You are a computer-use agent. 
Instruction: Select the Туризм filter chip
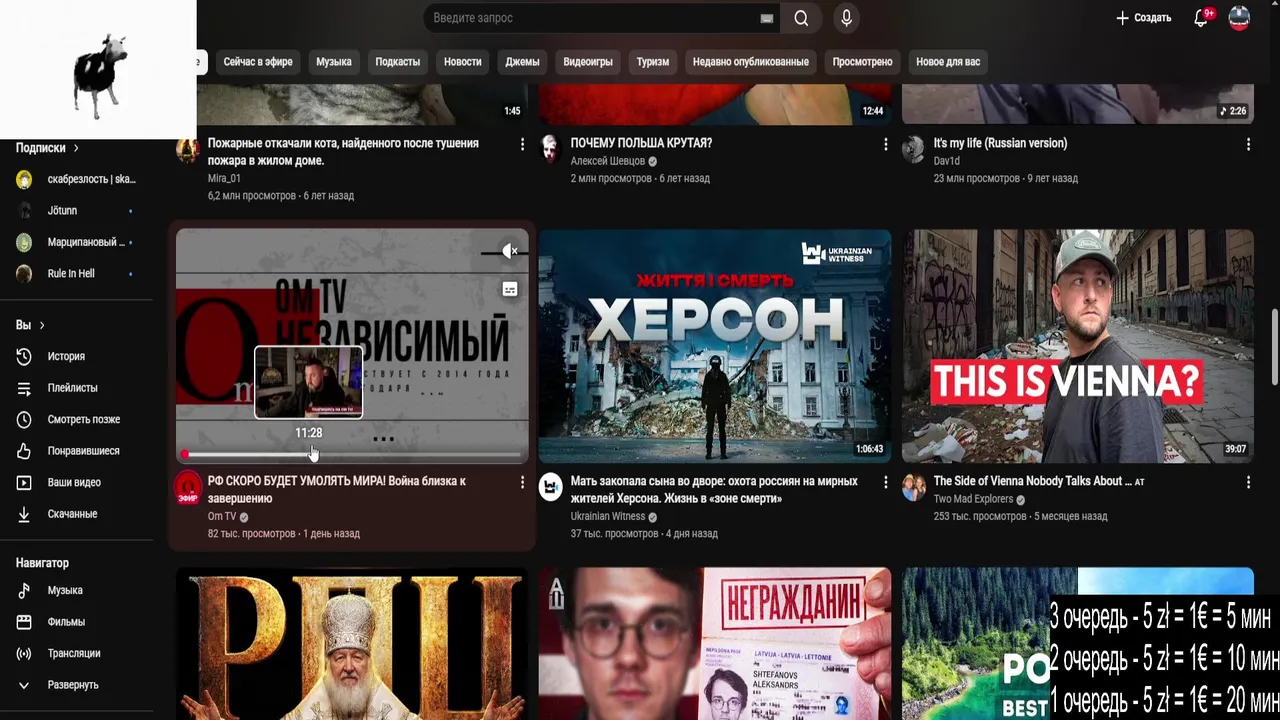pos(653,62)
